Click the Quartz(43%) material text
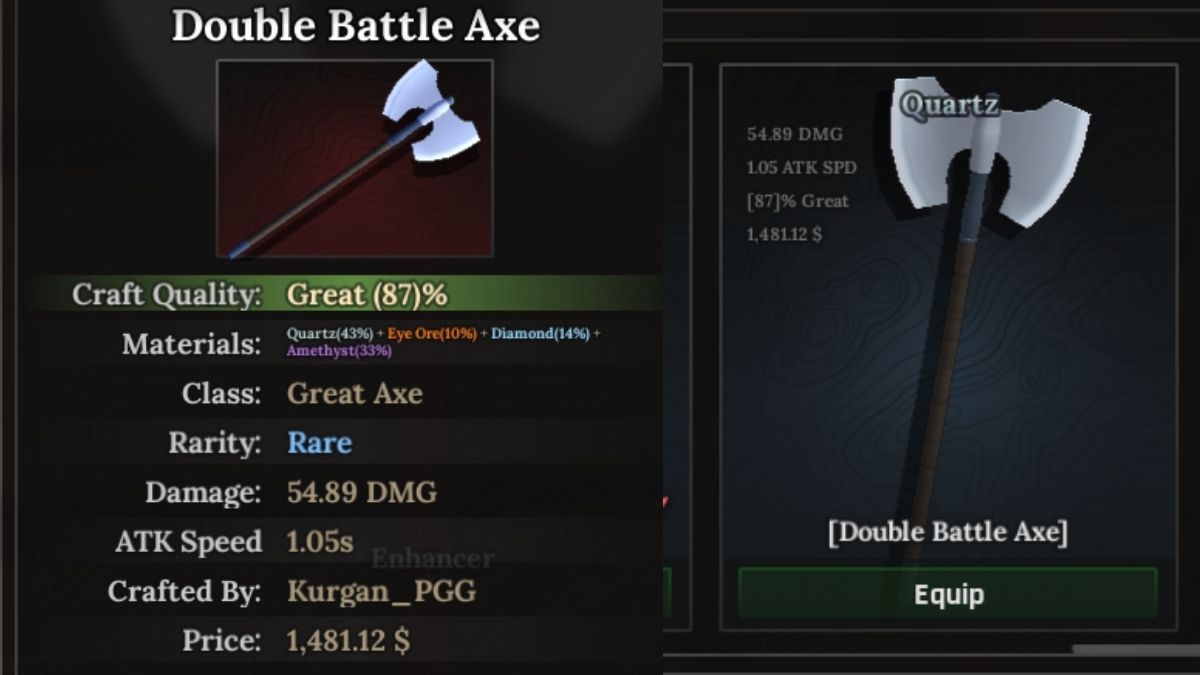 (330, 333)
